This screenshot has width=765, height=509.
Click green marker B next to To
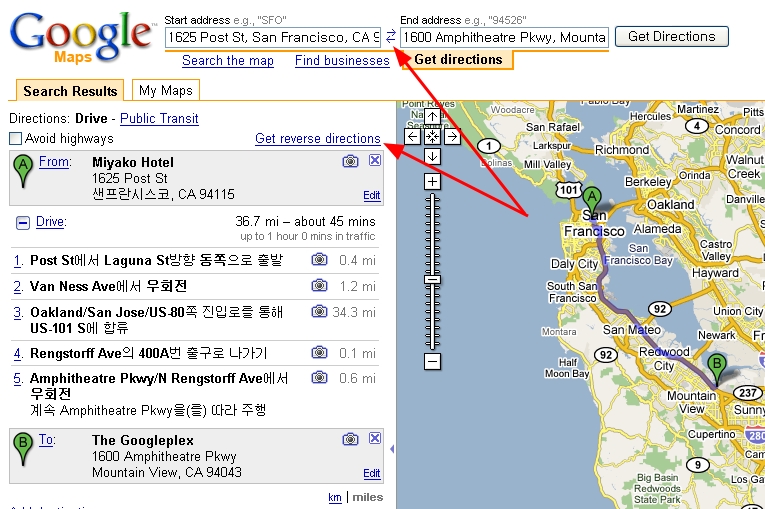tap(23, 448)
